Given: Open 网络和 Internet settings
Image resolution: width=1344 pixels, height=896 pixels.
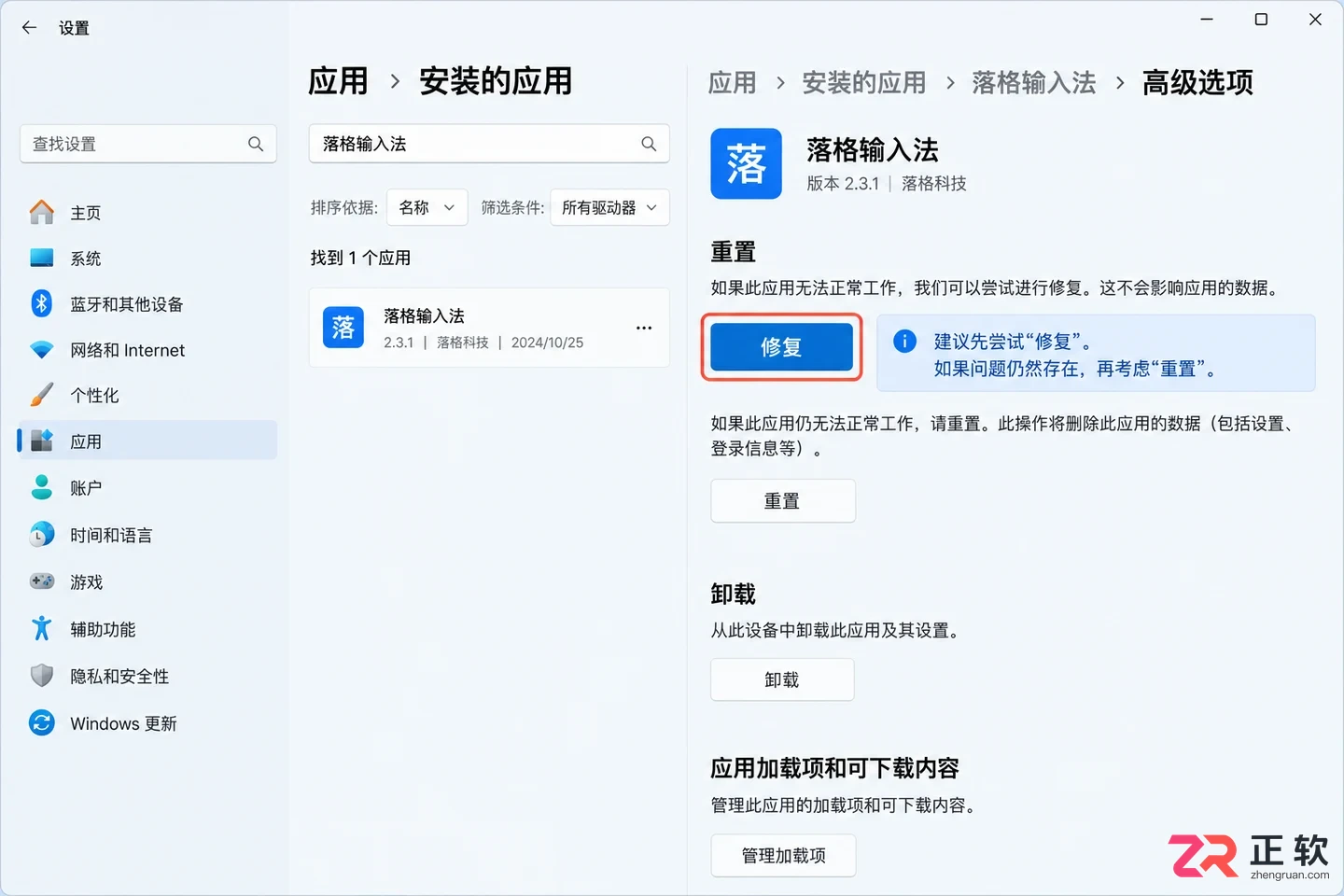Looking at the screenshot, I should pos(147,350).
